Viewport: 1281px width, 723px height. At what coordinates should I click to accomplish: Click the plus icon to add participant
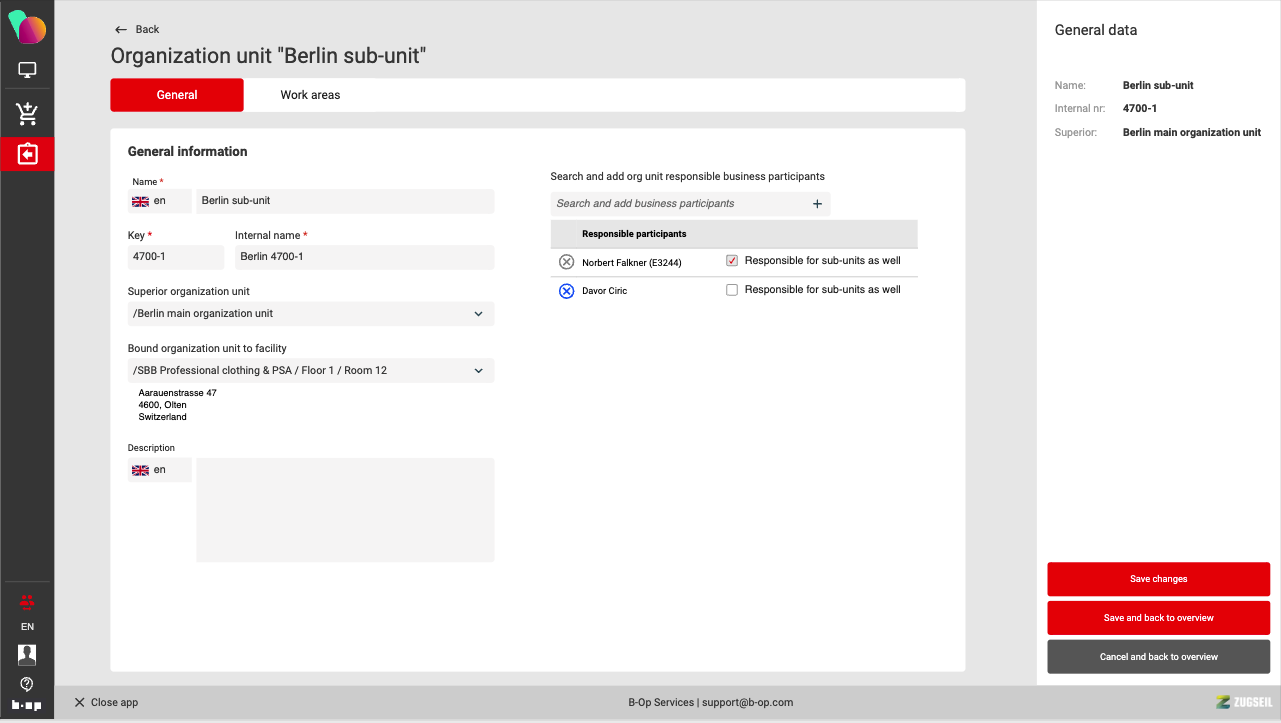(x=817, y=204)
